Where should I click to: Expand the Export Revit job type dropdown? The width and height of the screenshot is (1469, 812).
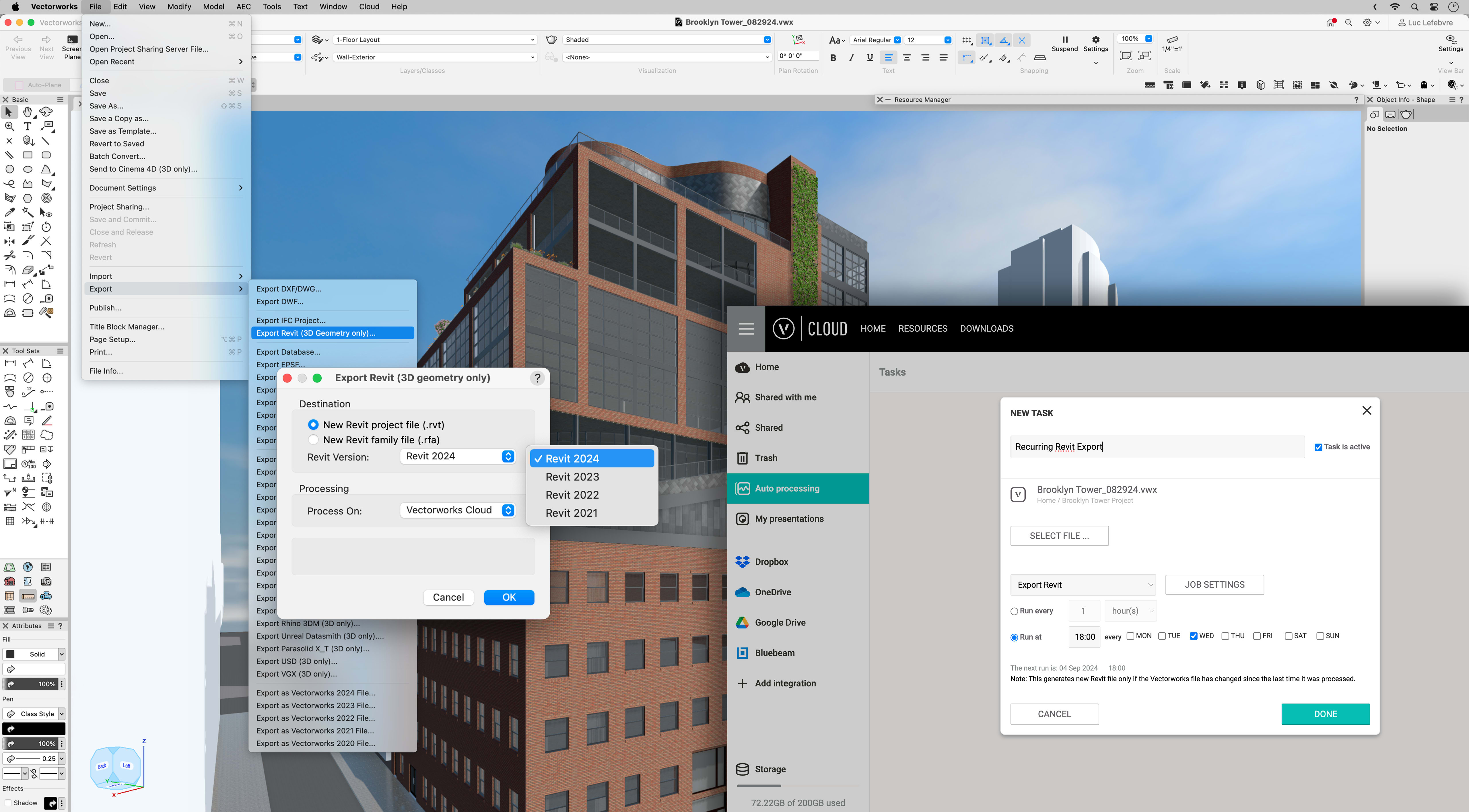pyautogui.click(x=1082, y=584)
